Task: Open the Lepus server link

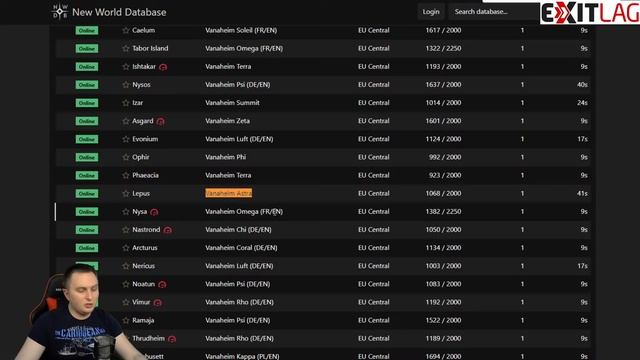Action: coord(141,193)
